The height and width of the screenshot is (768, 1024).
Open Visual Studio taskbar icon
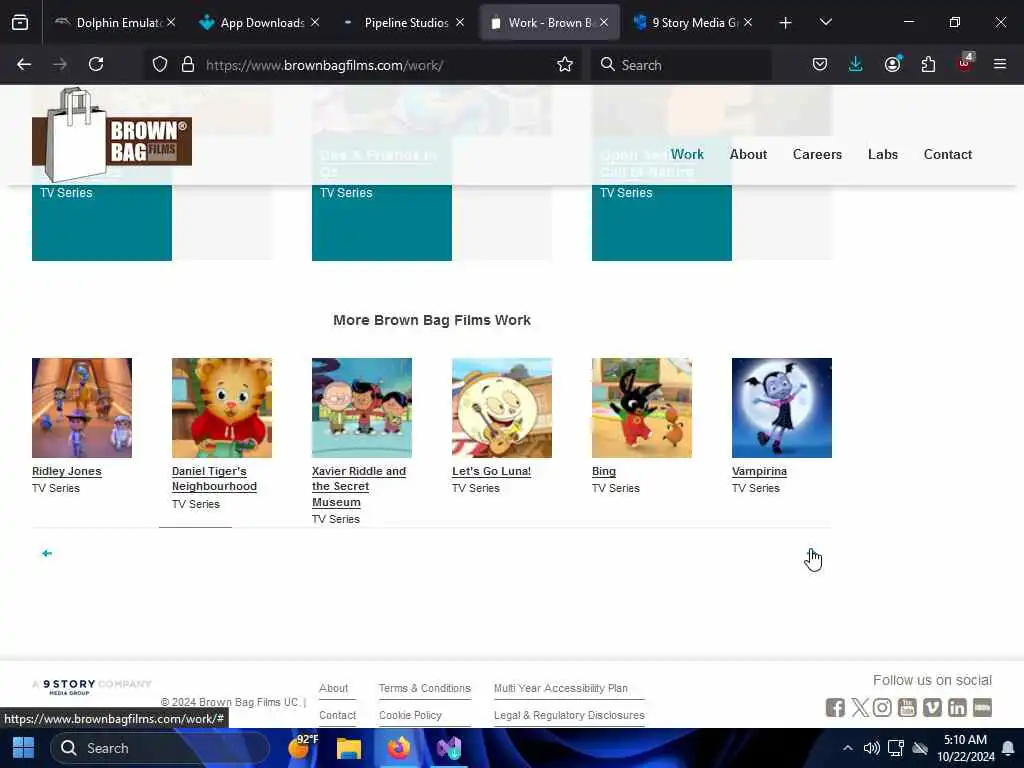[449, 748]
